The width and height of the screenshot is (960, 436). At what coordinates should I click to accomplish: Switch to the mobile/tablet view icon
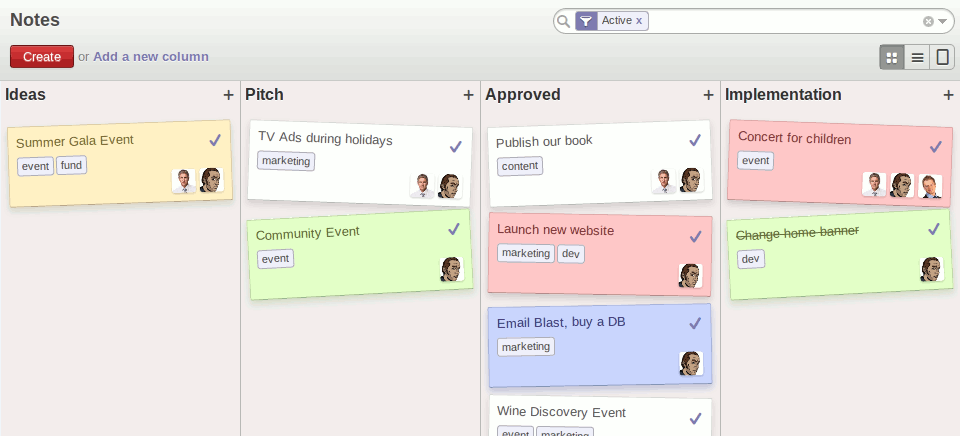click(942, 58)
